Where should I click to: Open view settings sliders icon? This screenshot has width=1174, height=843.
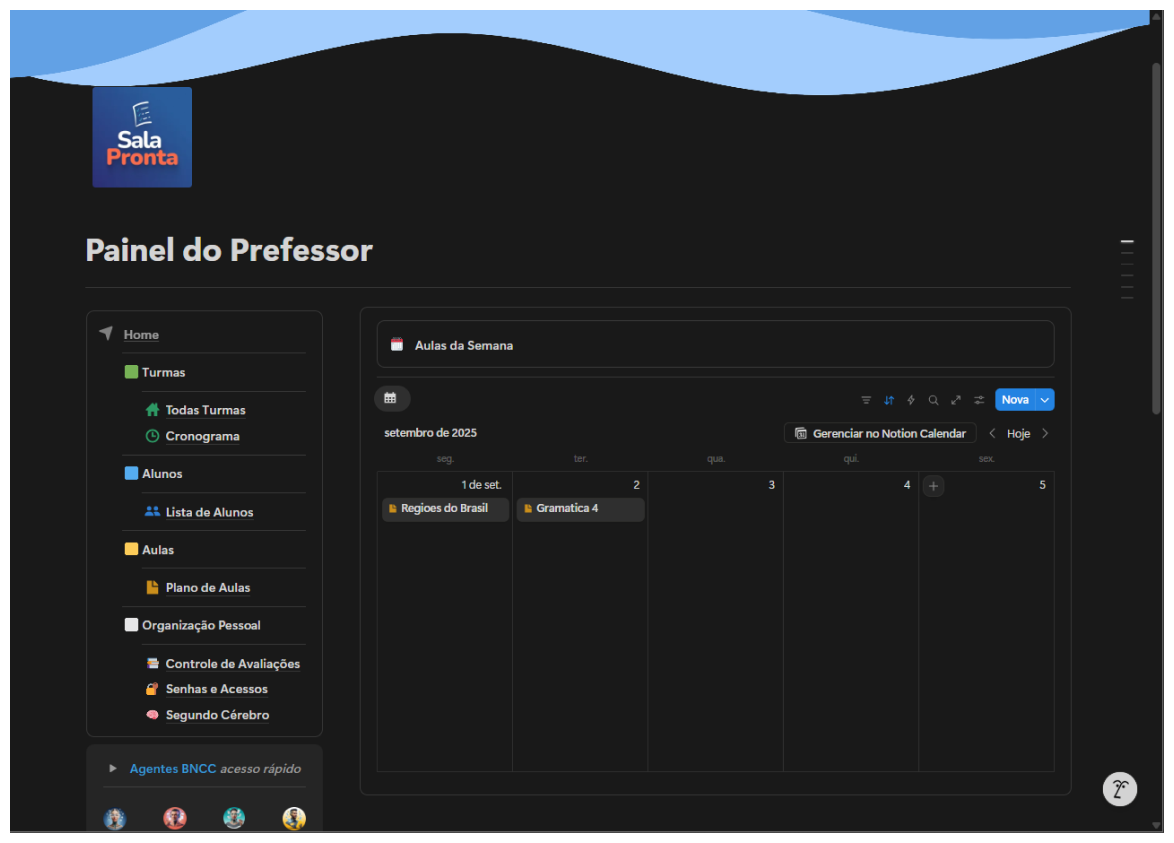(x=979, y=400)
